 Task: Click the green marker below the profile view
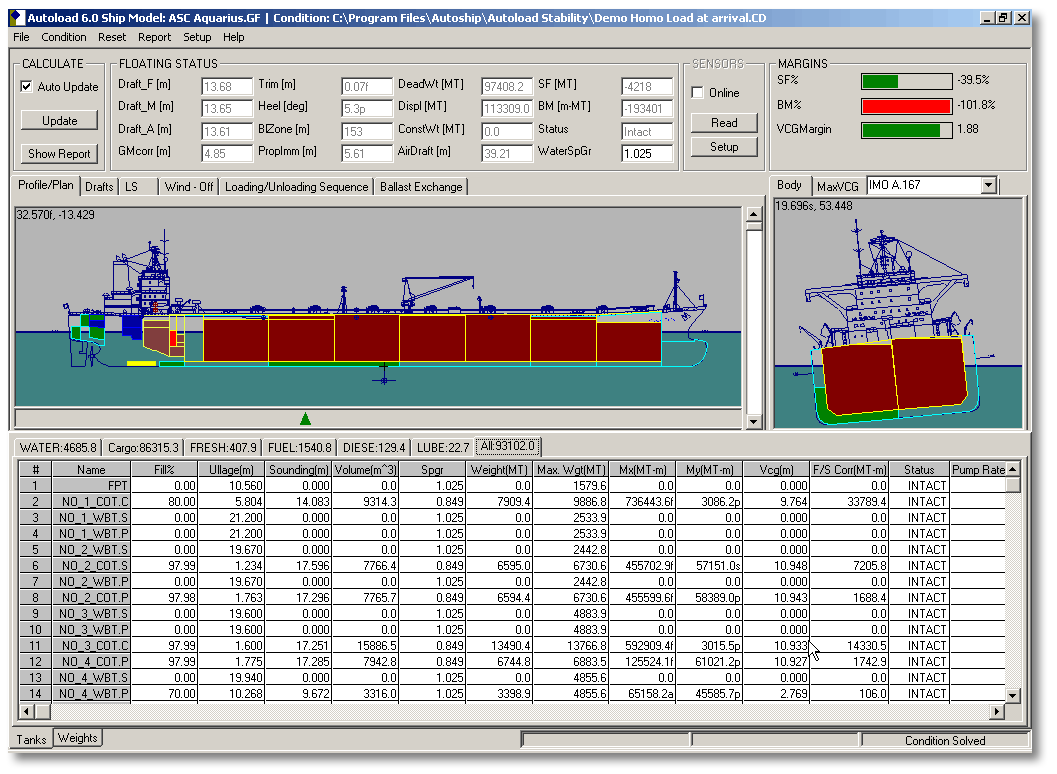click(x=306, y=418)
